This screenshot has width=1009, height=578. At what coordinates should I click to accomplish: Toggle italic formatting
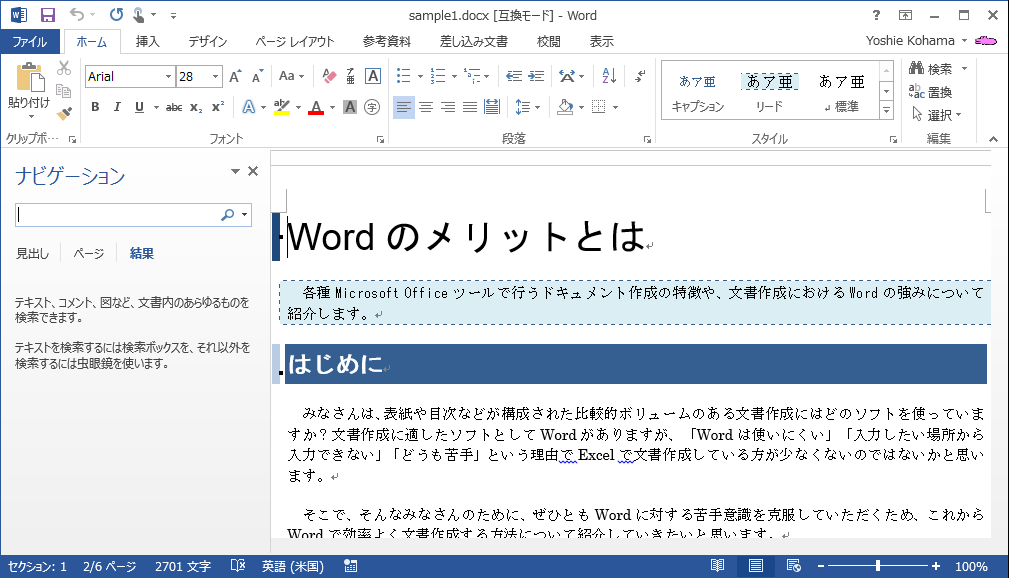(x=117, y=107)
